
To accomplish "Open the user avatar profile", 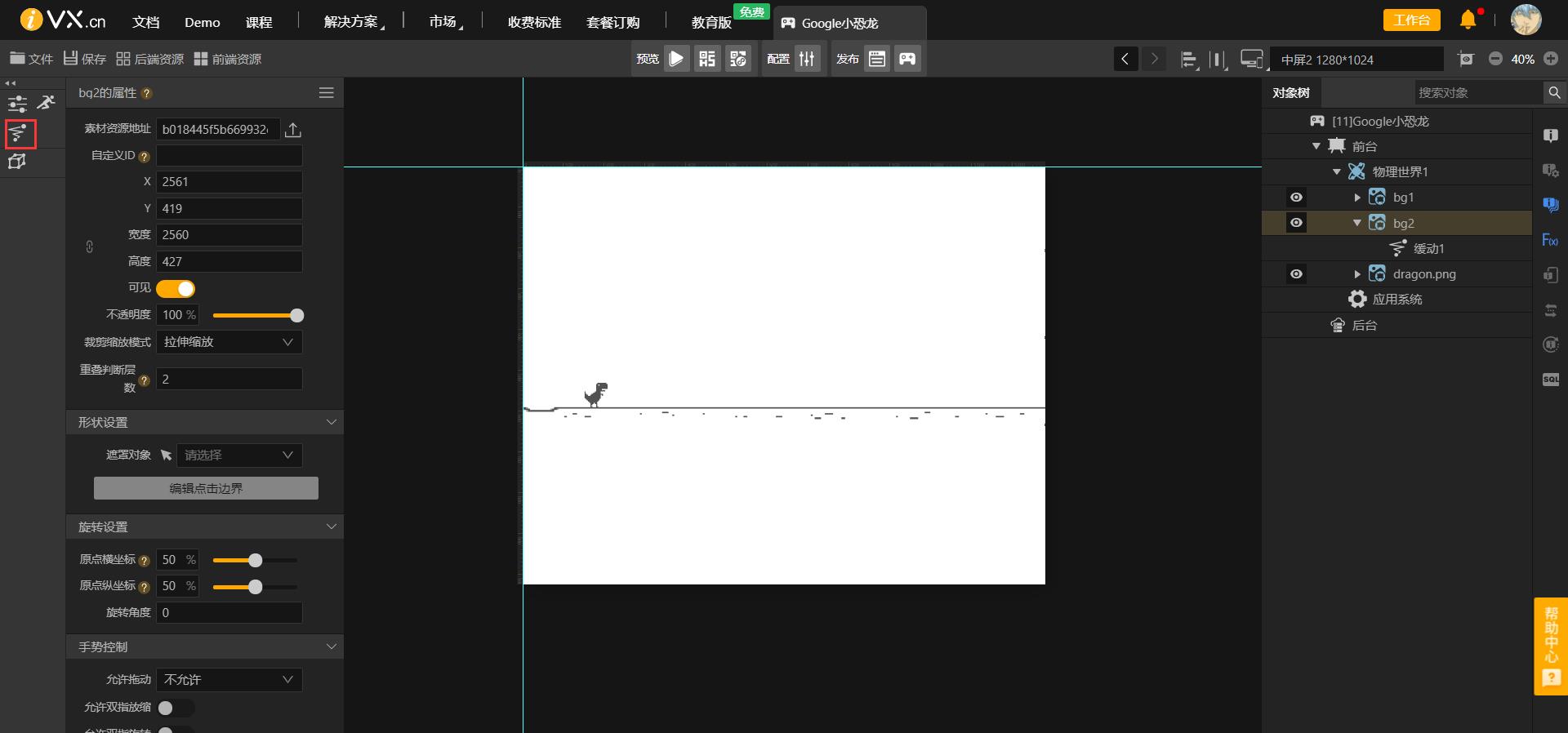I will [1526, 20].
